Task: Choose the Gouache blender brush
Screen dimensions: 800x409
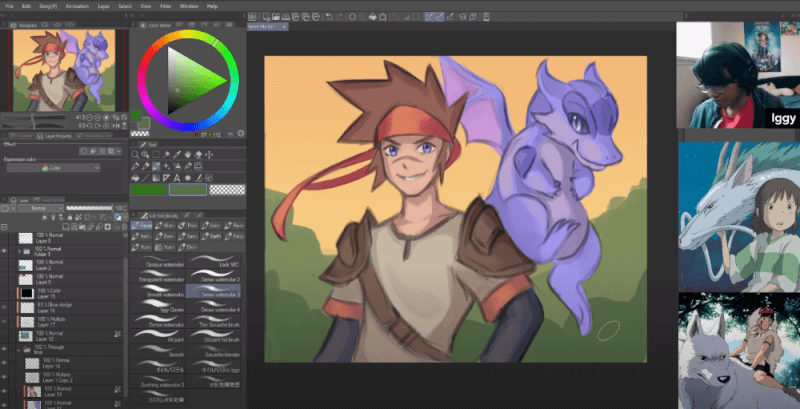Action: click(x=213, y=350)
